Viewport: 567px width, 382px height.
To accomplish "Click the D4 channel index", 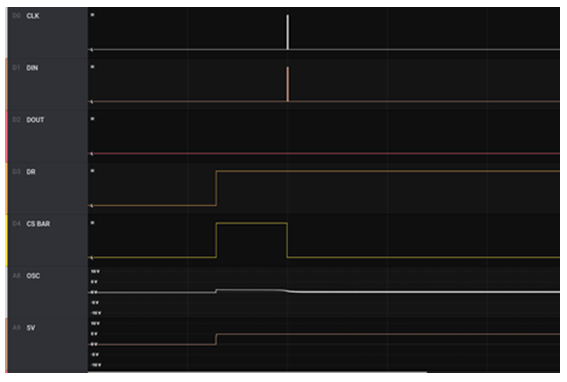I will point(16,224).
